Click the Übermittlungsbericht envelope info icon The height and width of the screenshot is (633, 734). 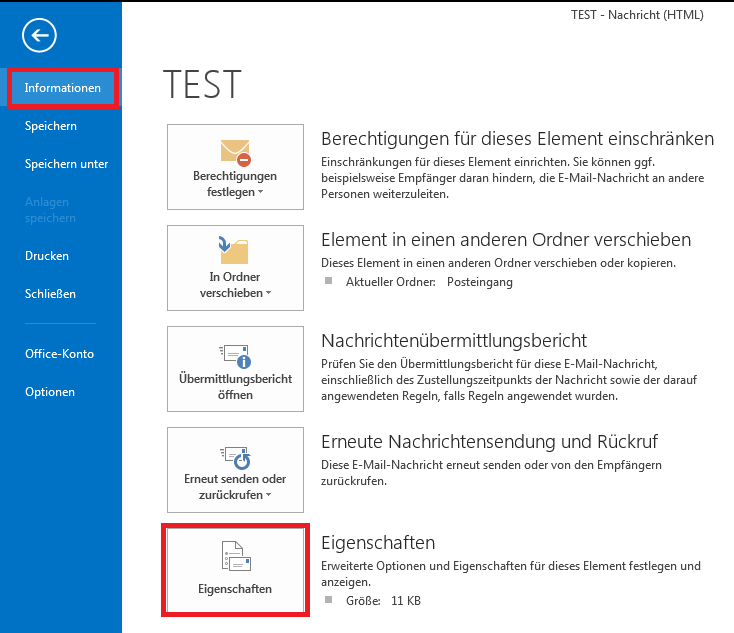pos(235,353)
